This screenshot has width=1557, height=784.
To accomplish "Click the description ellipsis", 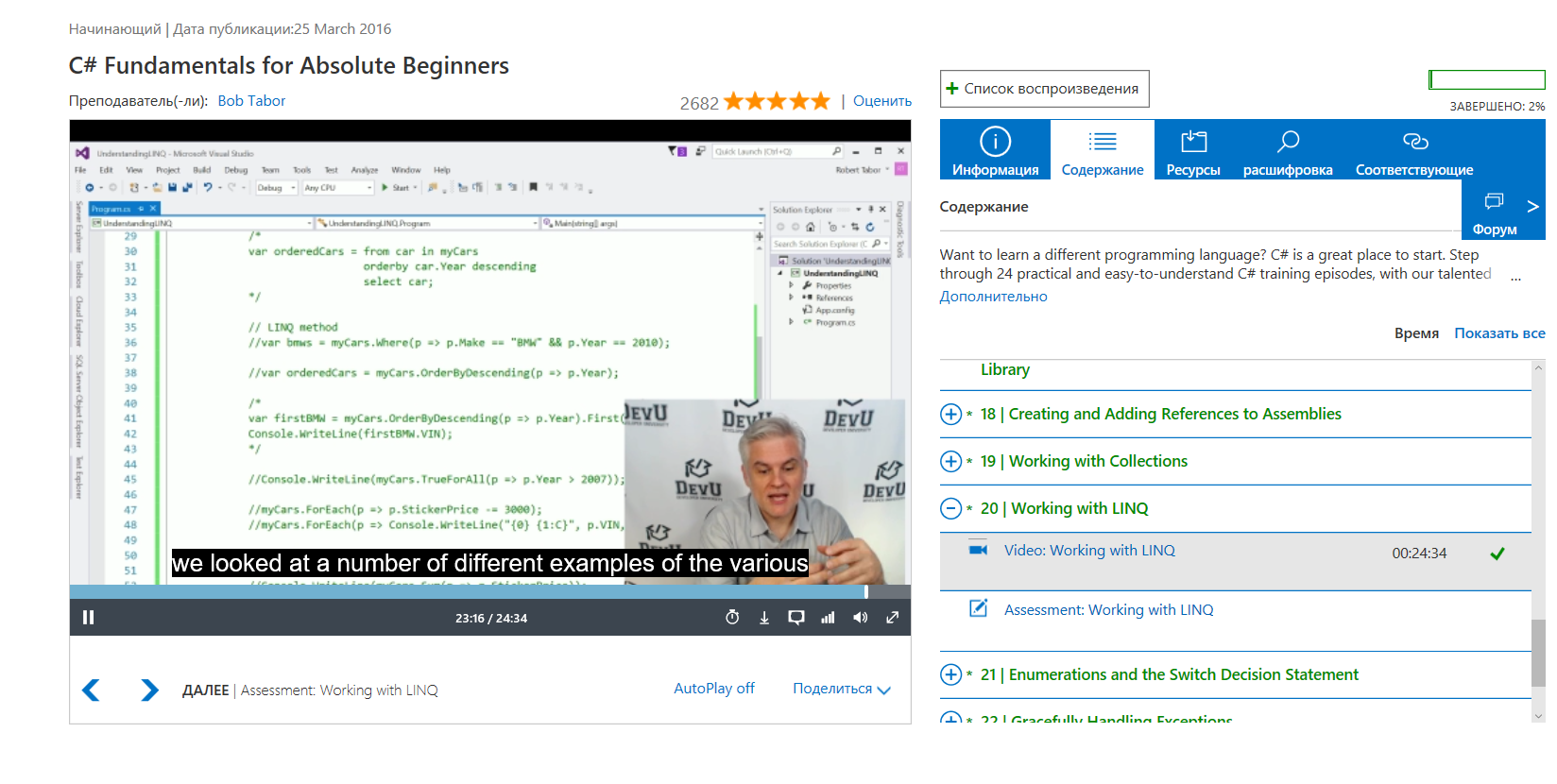I will click(1515, 278).
